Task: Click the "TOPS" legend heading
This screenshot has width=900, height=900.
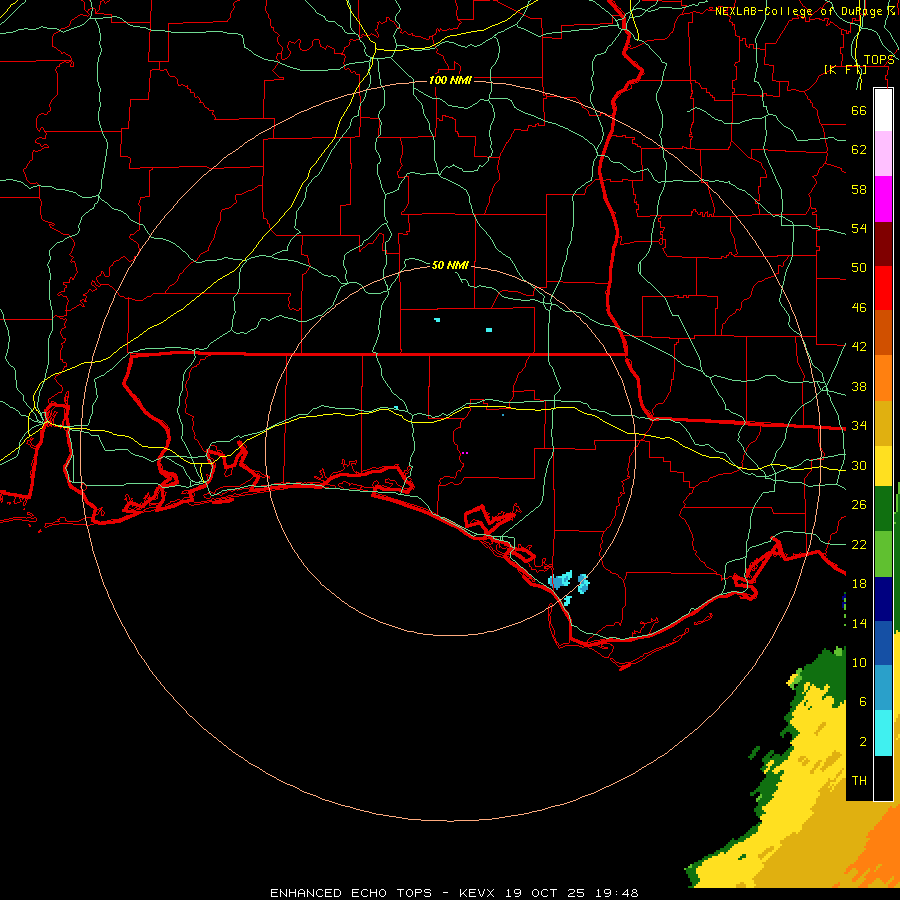Action: tap(879, 60)
